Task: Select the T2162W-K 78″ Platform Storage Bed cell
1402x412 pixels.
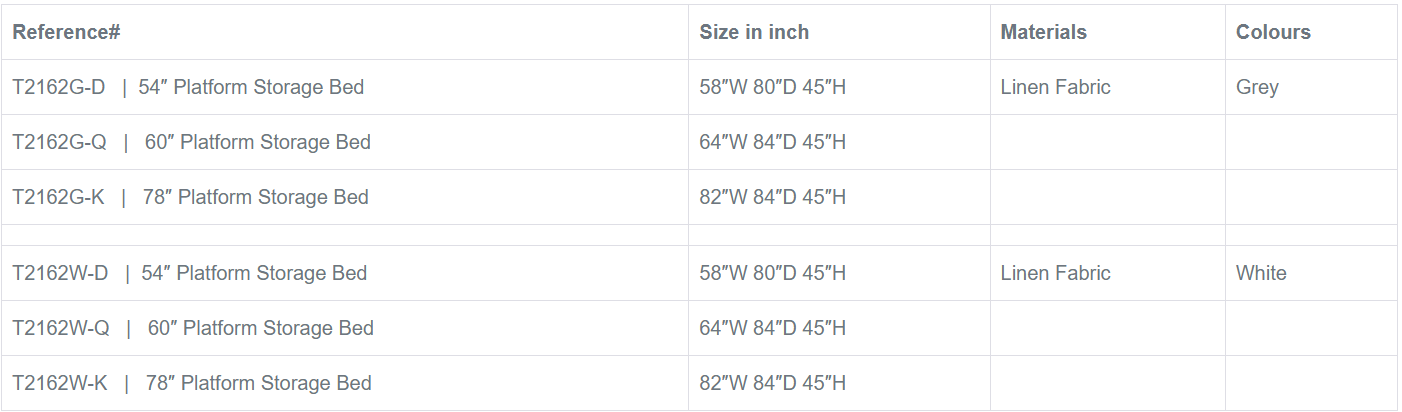Action: [192, 383]
